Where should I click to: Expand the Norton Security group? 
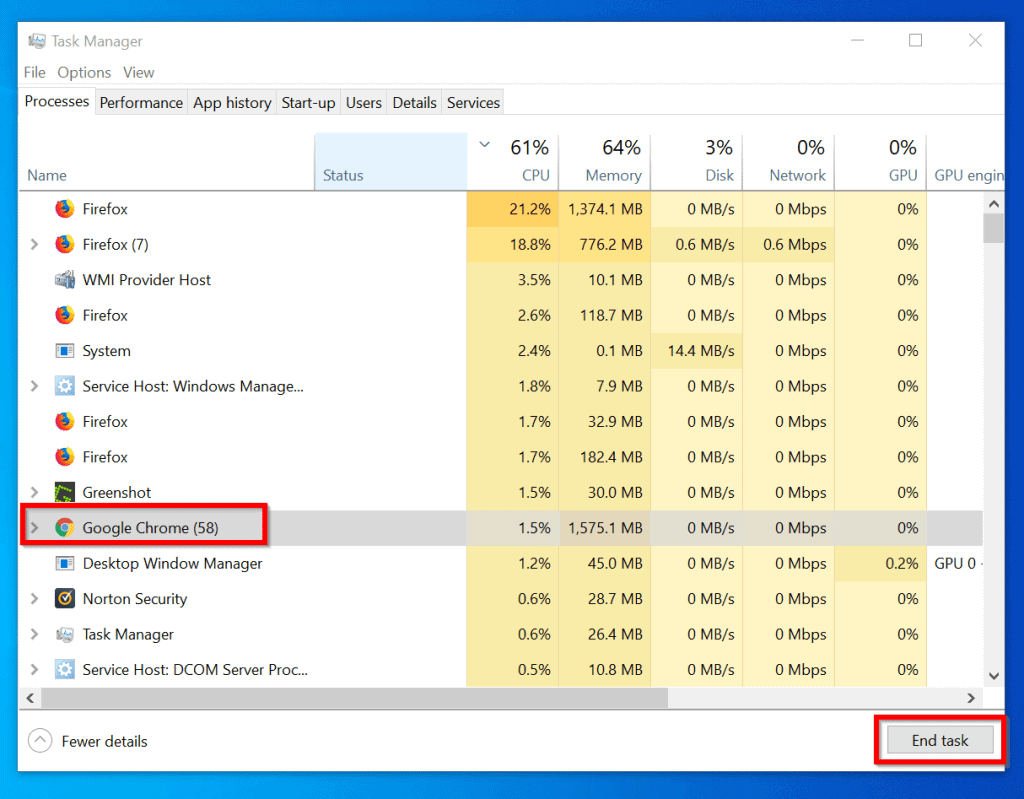[35, 598]
